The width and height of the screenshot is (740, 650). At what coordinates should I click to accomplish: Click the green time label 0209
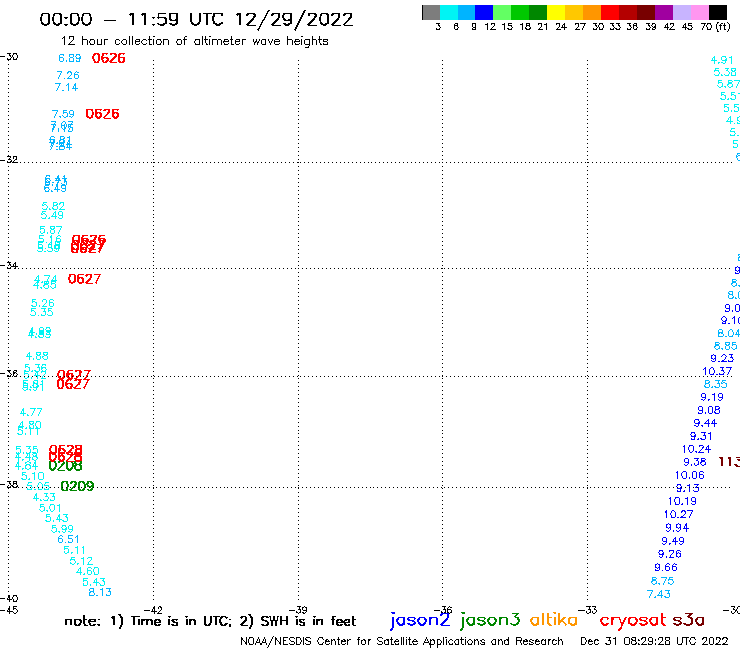[77, 486]
